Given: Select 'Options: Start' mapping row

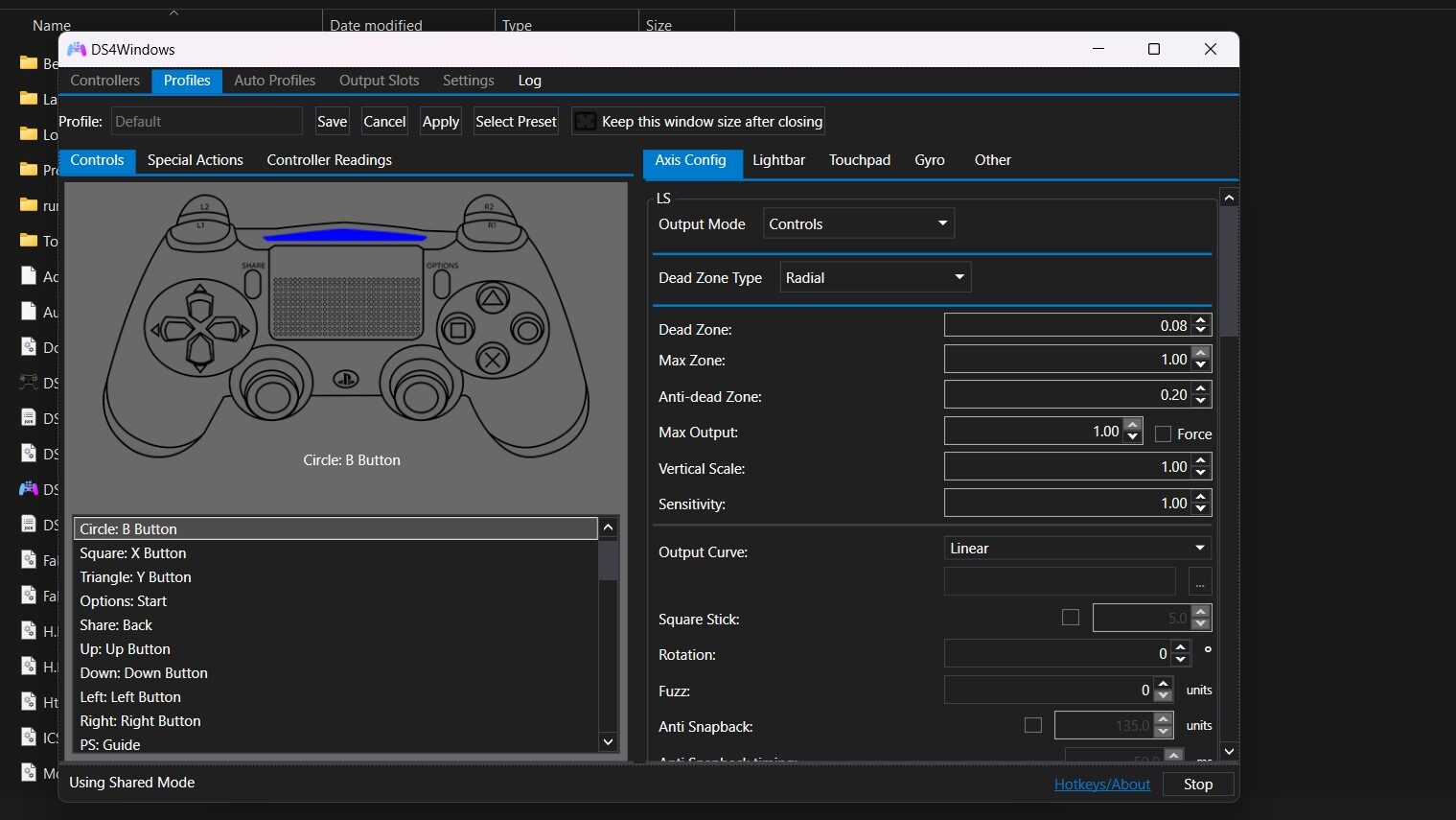Looking at the screenshot, I should pos(335,601).
